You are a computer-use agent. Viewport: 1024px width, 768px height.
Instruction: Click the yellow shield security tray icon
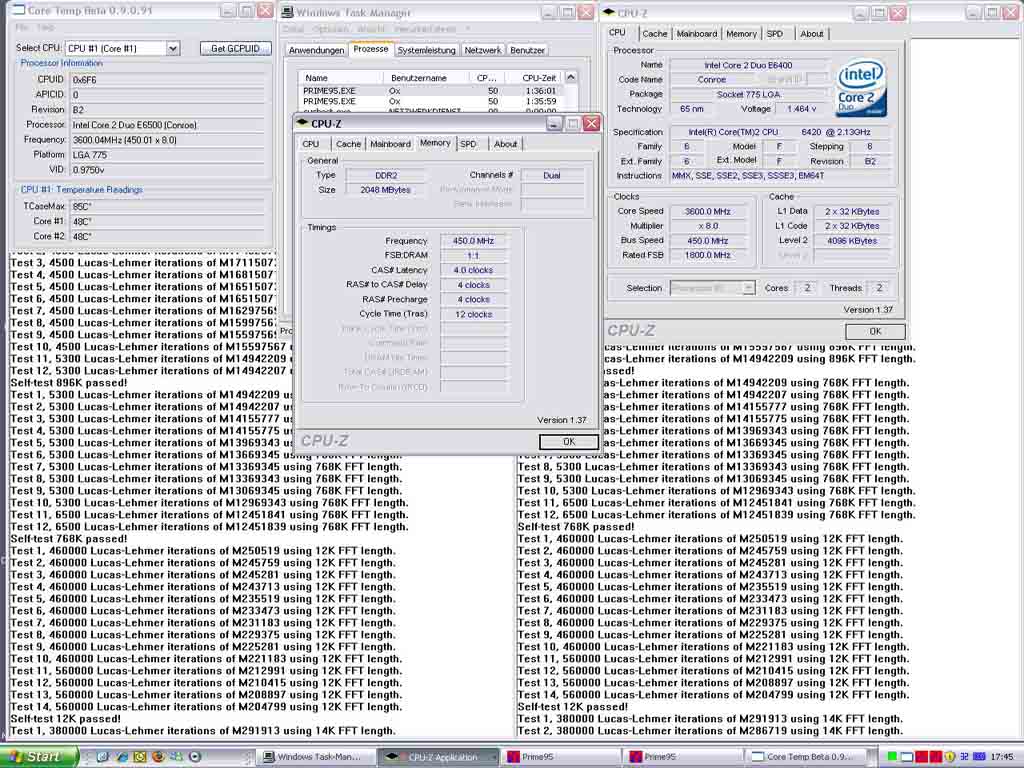(x=950, y=756)
